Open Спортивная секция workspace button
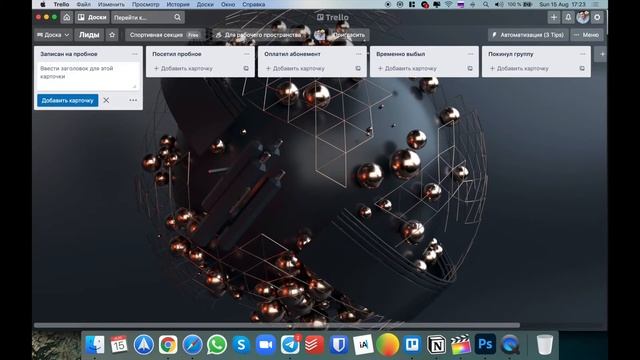 point(164,35)
